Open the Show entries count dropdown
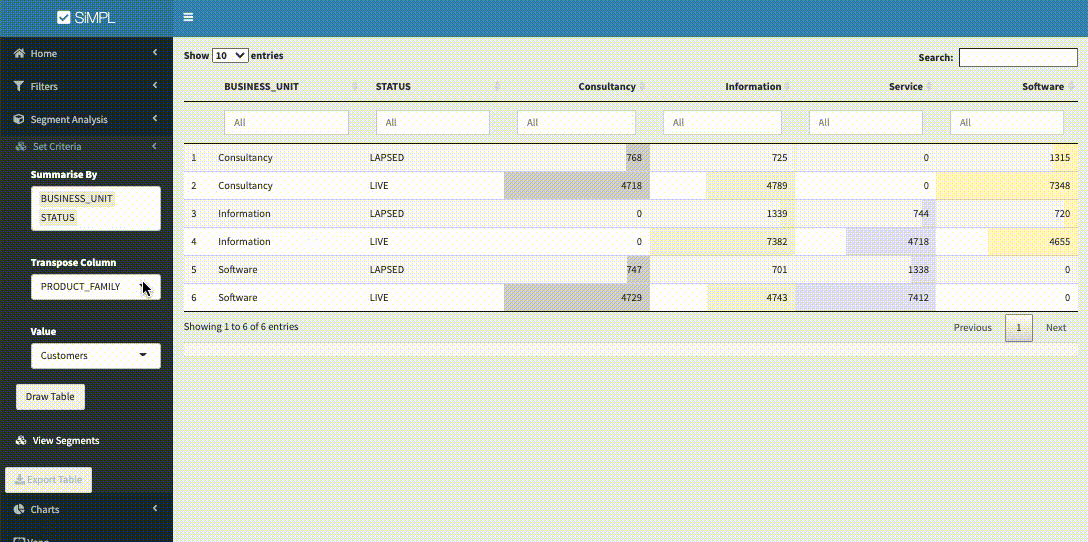The image size is (1088, 542). pos(230,56)
